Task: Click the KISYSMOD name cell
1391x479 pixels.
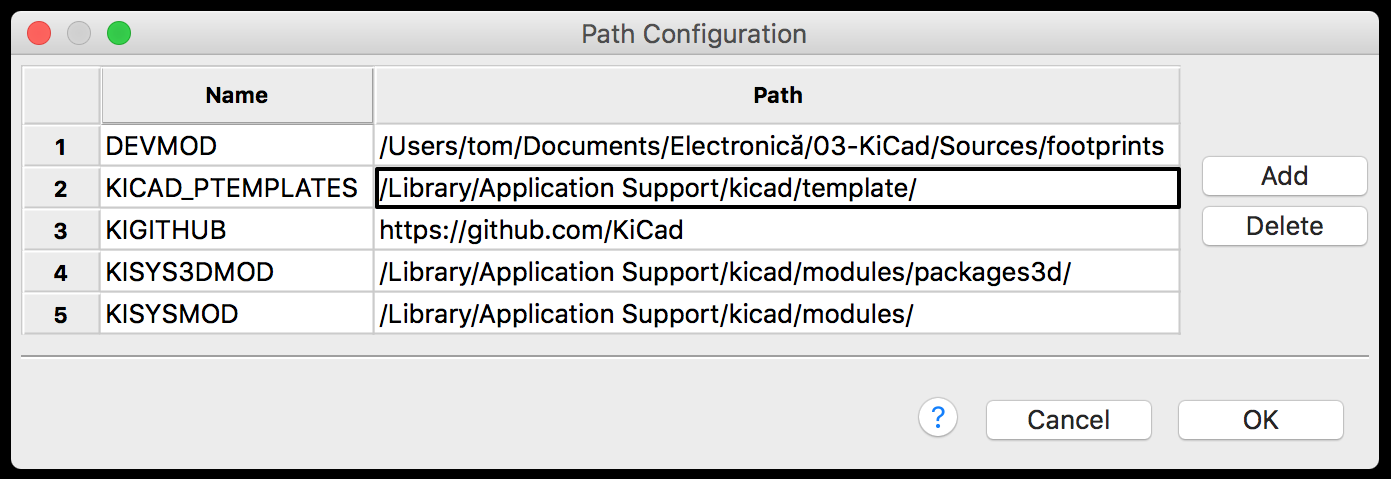Action: [x=237, y=315]
